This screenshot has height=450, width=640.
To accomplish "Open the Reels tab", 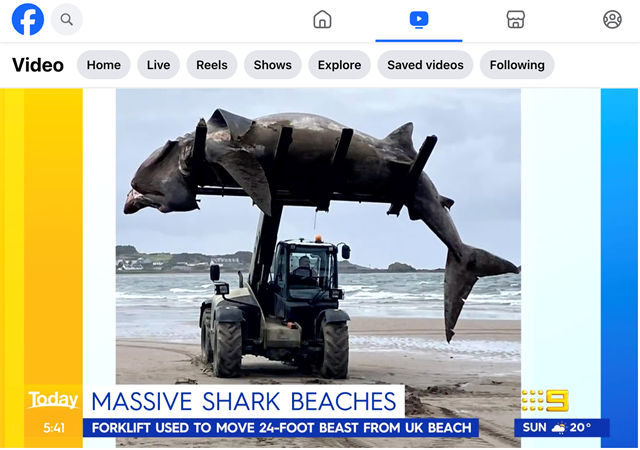I will pyautogui.click(x=211, y=65).
